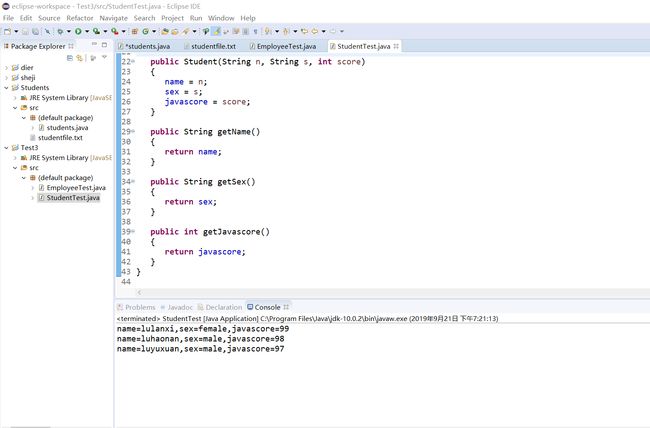650x428 pixels.
Task: Open the External Tools dropdown arrow
Action: click(x=123, y=32)
